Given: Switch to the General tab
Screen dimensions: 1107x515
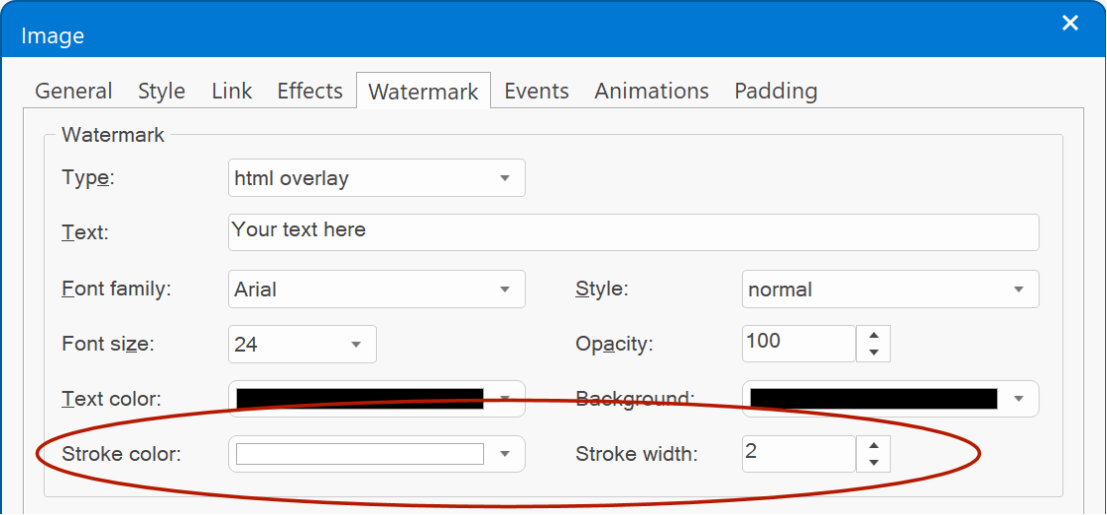Looking at the screenshot, I should point(73,91).
